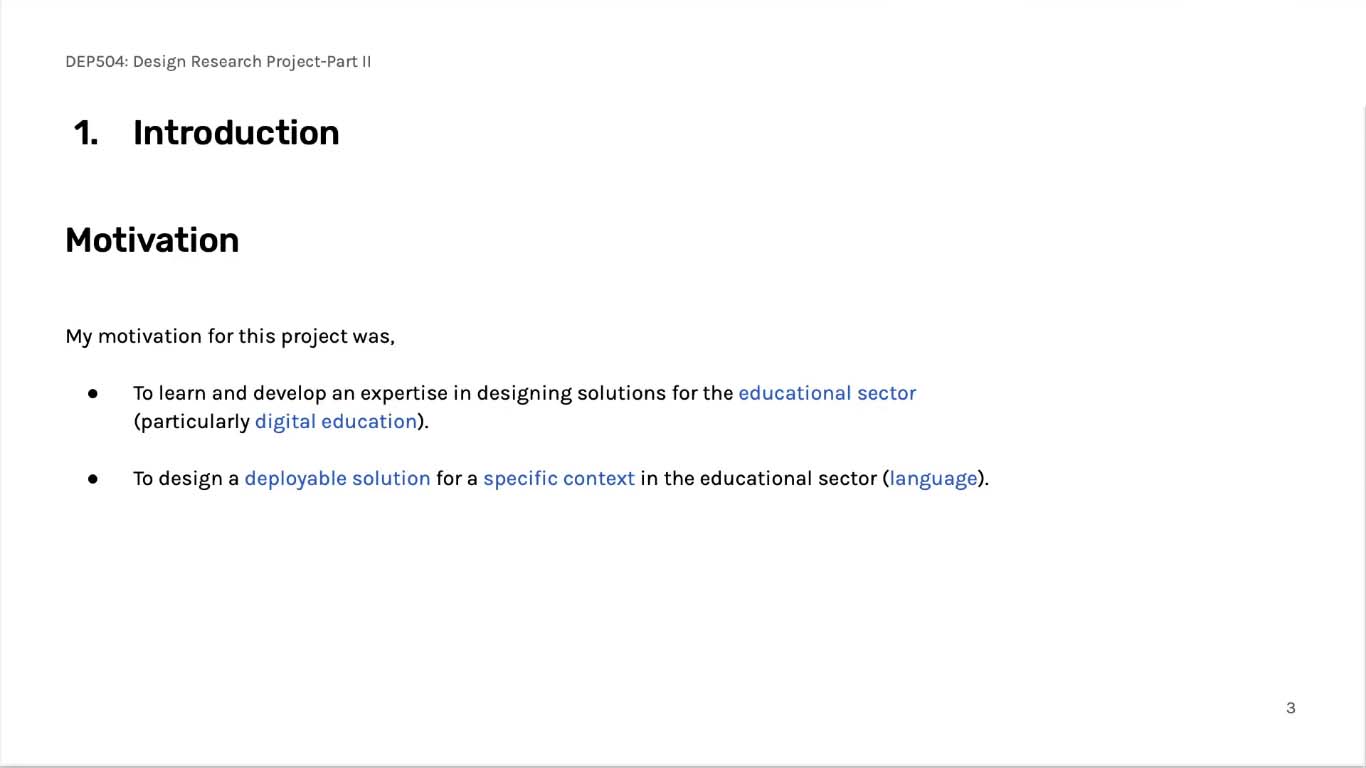This screenshot has height=768, width=1366.
Task: Click the 'Introduction' slide title
Action: click(x=236, y=133)
